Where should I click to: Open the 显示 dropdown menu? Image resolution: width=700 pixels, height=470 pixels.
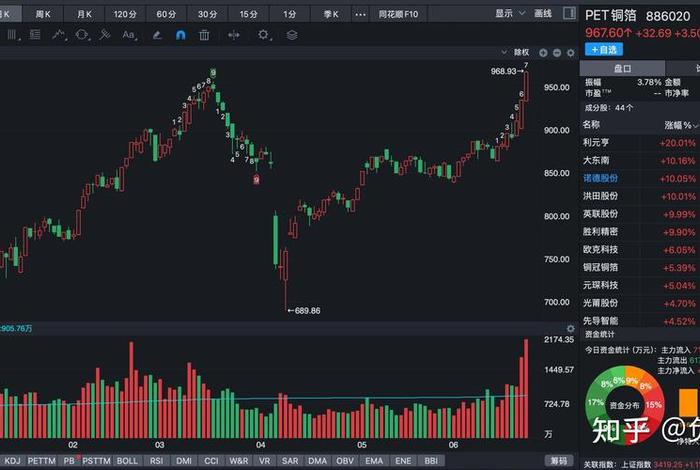click(509, 14)
